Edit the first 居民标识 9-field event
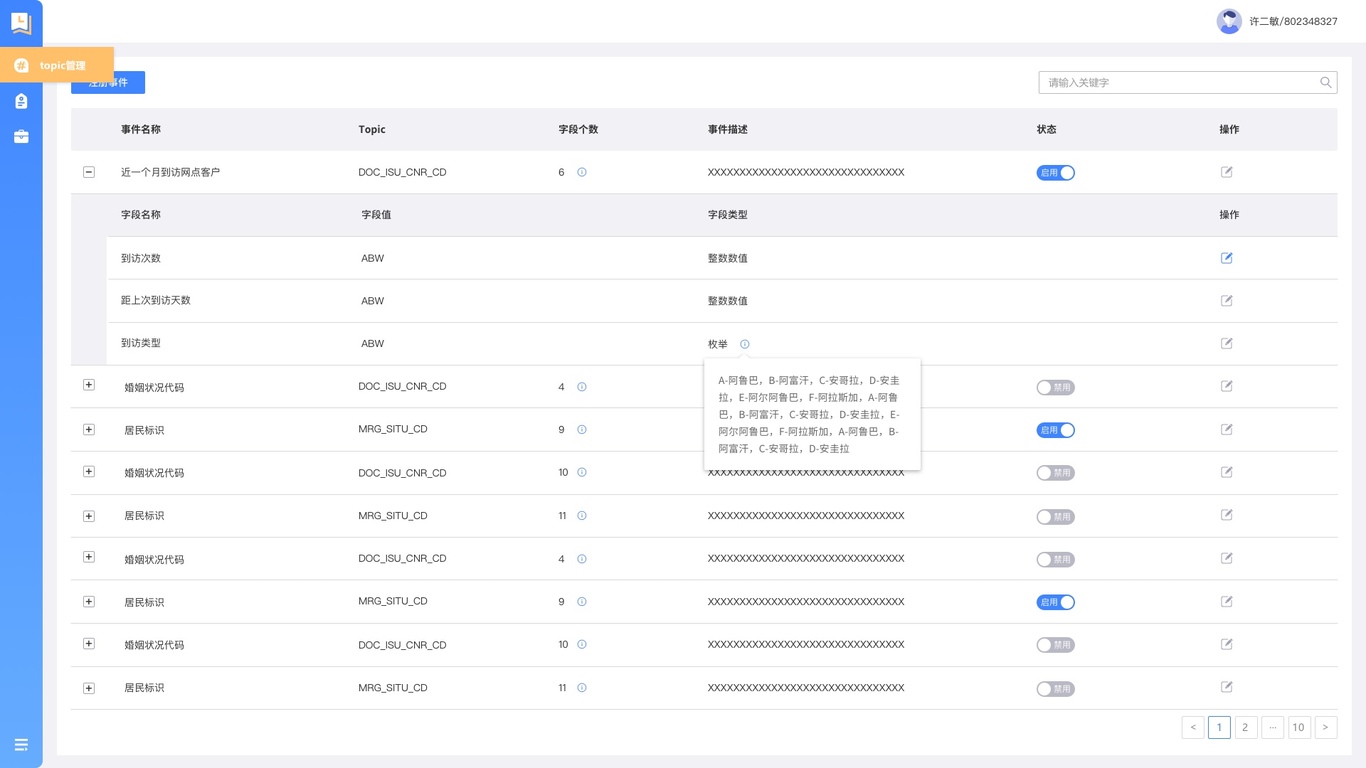1366x768 pixels. click(x=1227, y=429)
